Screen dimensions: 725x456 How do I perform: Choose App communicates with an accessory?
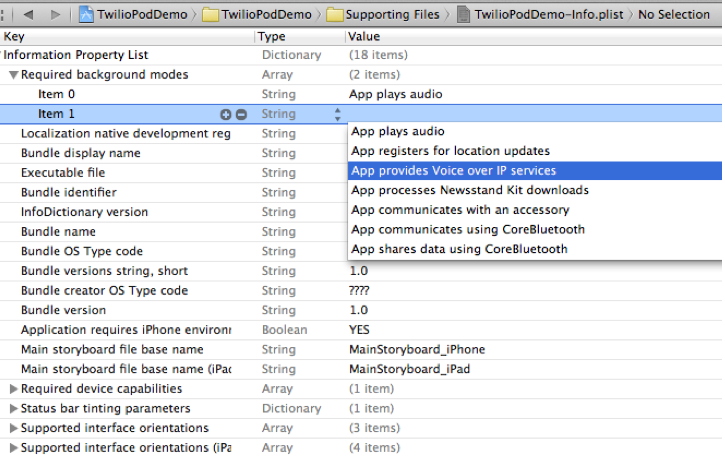coord(535,210)
